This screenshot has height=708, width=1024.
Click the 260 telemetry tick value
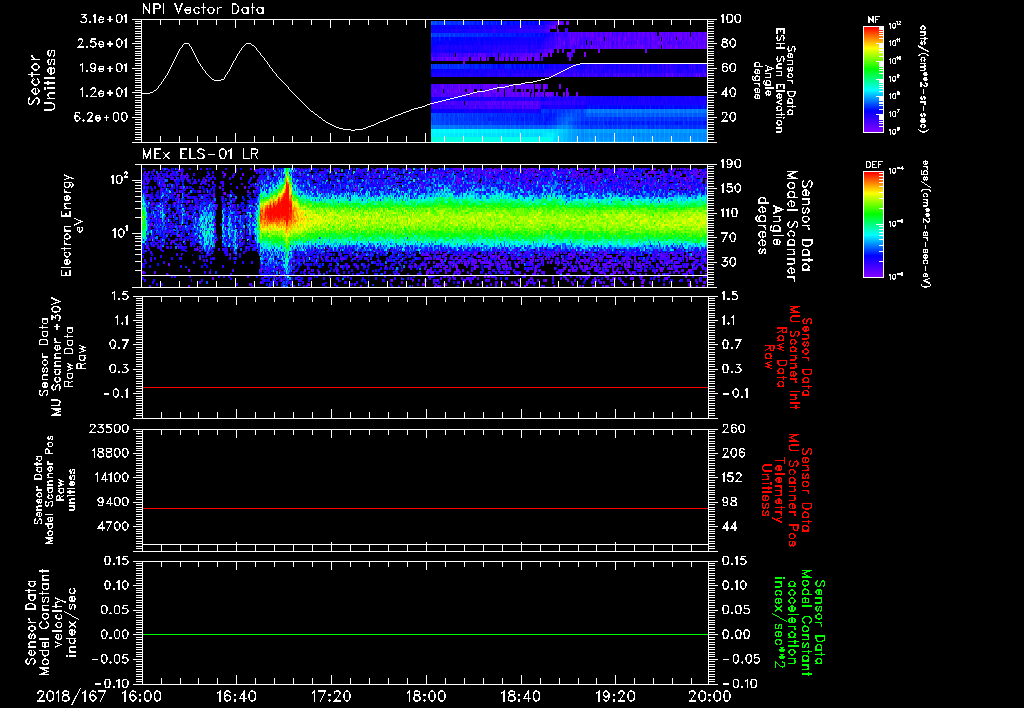(x=731, y=428)
